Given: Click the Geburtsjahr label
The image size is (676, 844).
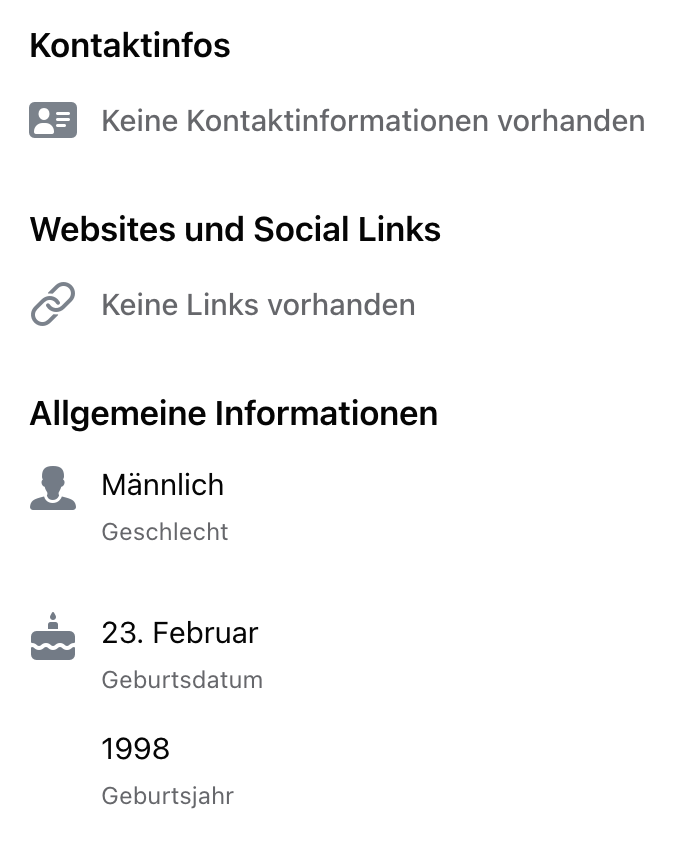Looking at the screenshot, I should 167,796.
